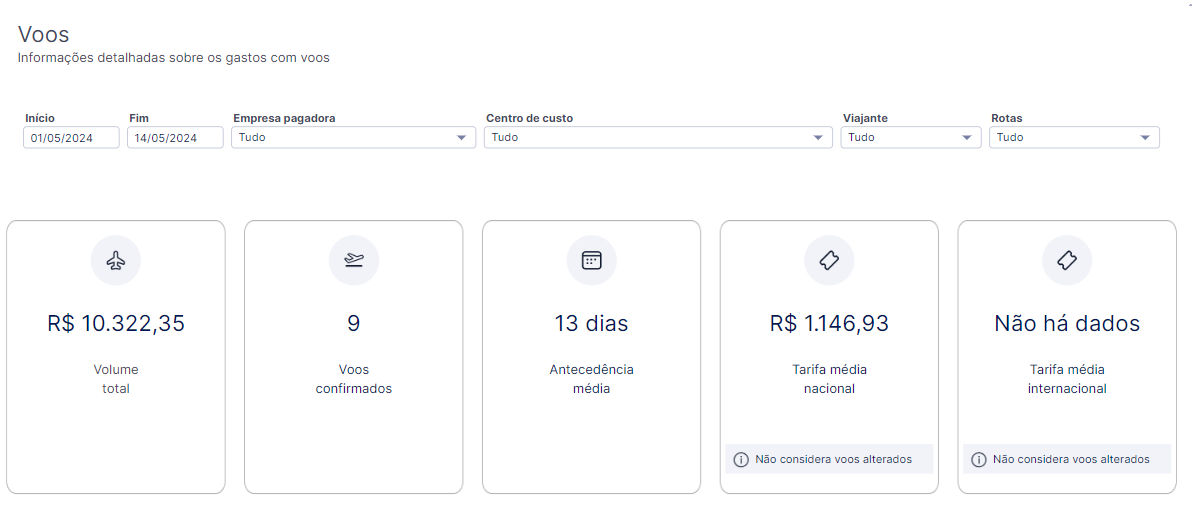
Task: Click the calendar icon above 13 dias
Action: click(x=591, y=261)
